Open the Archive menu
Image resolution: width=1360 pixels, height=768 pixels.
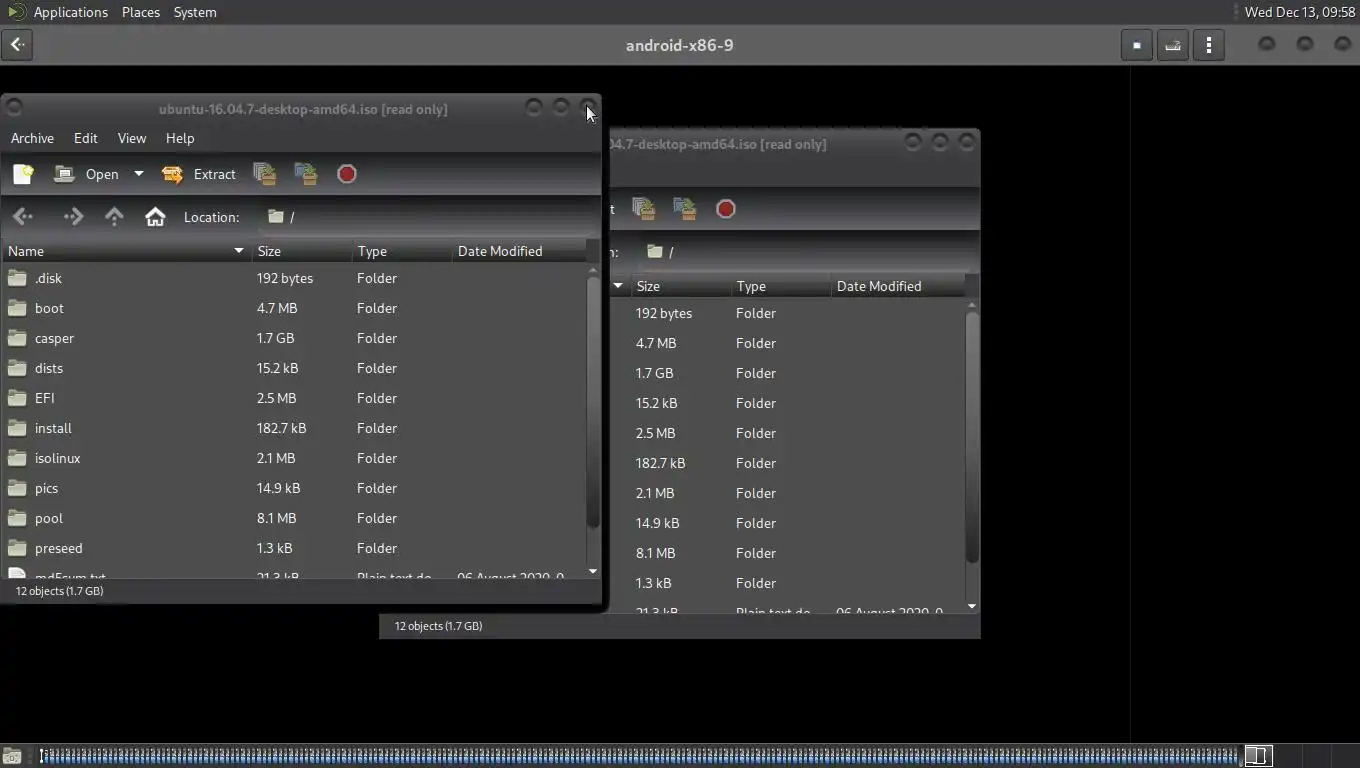pyautogui.click(x=32, y=138)
